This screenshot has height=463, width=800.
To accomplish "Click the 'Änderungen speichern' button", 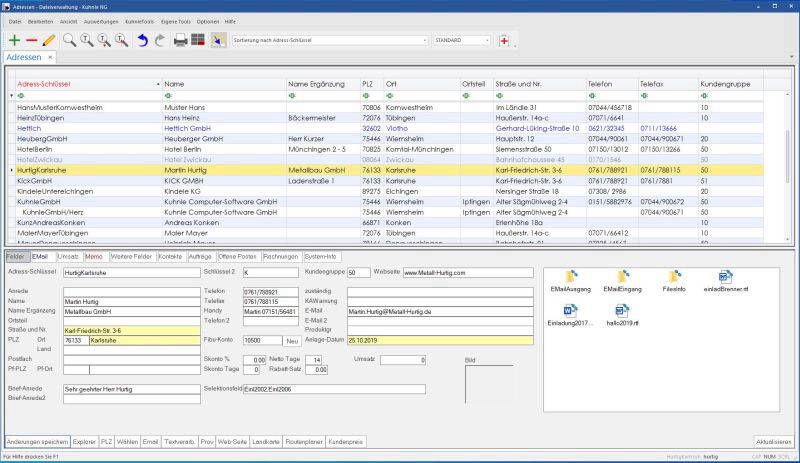I will click(37, 441).
